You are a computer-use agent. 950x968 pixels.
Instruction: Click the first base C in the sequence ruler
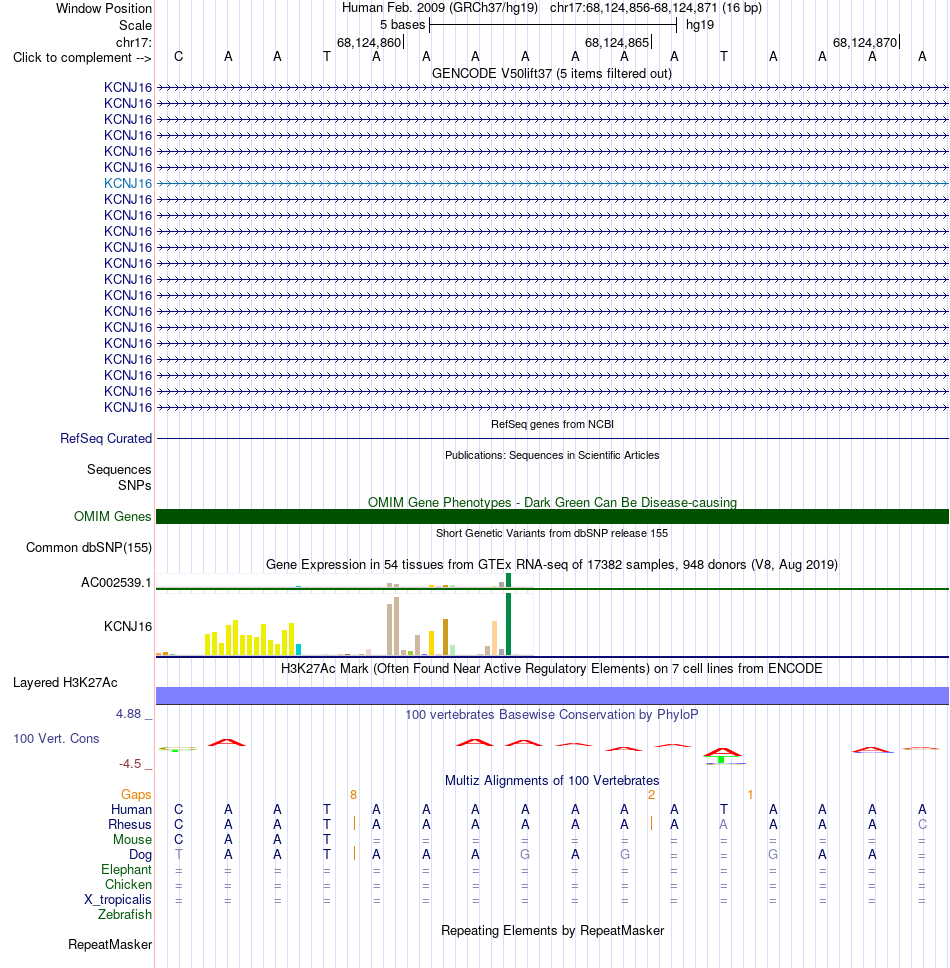(178, 57)
